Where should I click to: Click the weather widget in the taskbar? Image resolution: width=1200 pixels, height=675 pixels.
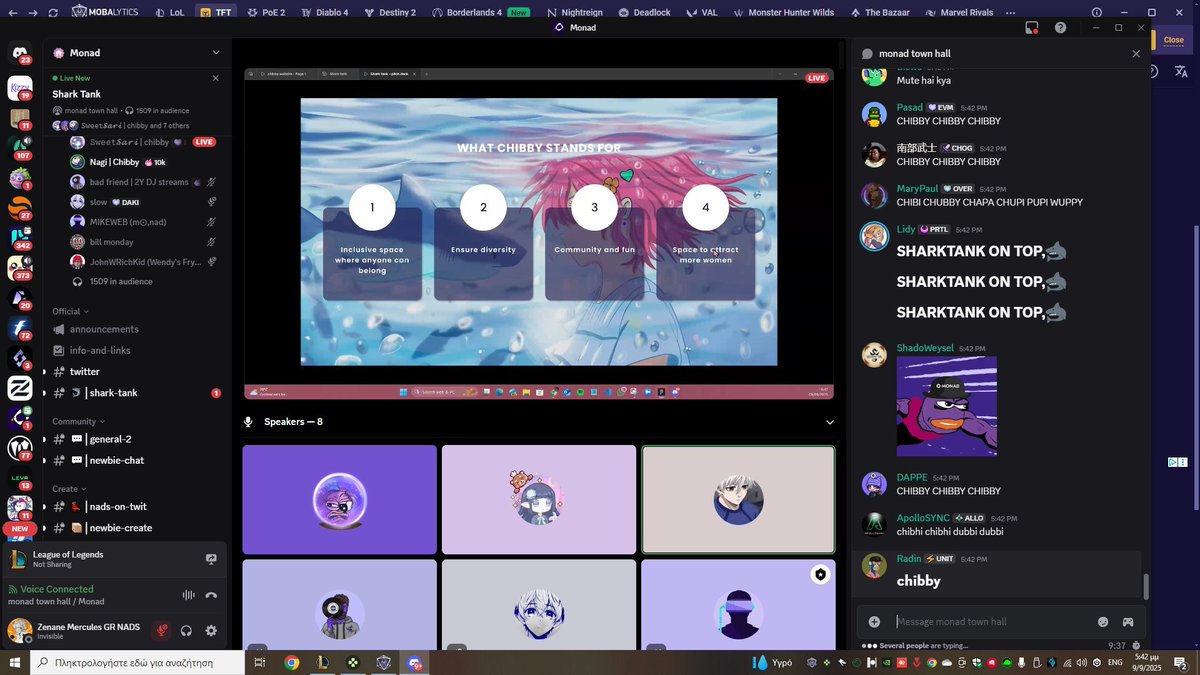point(775,662)
